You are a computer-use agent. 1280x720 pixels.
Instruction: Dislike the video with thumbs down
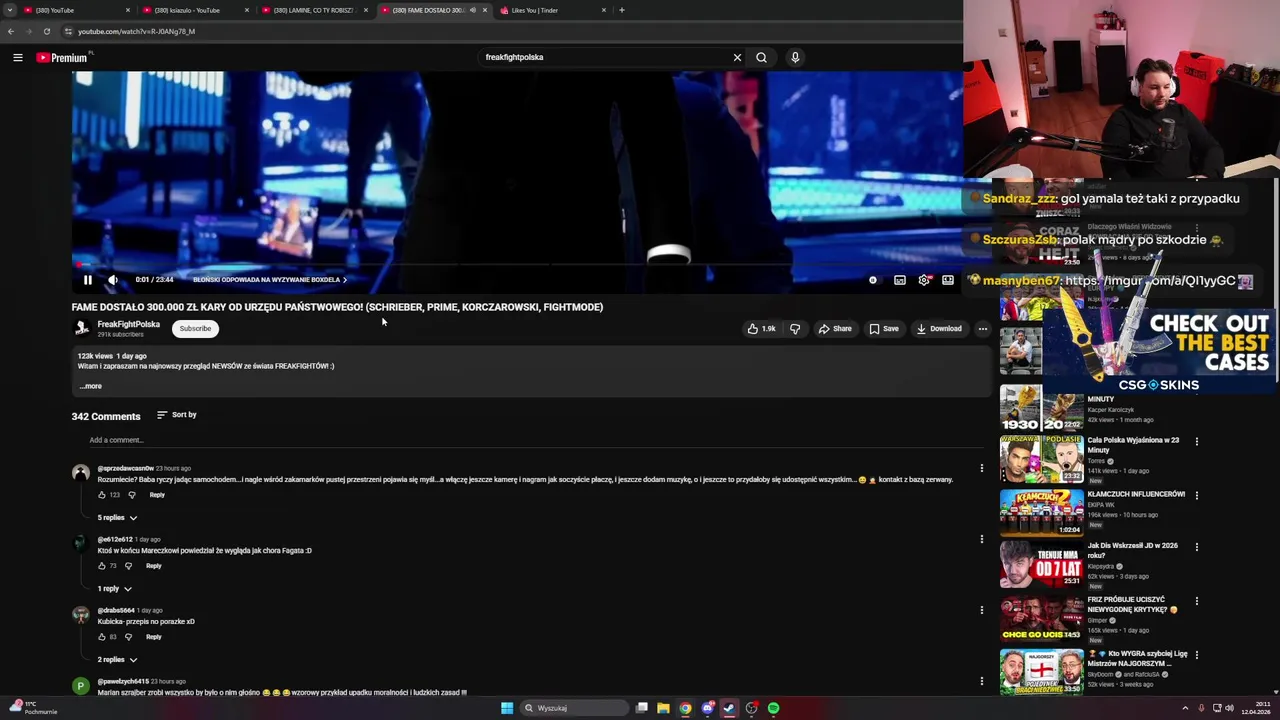tap(795, 328)
